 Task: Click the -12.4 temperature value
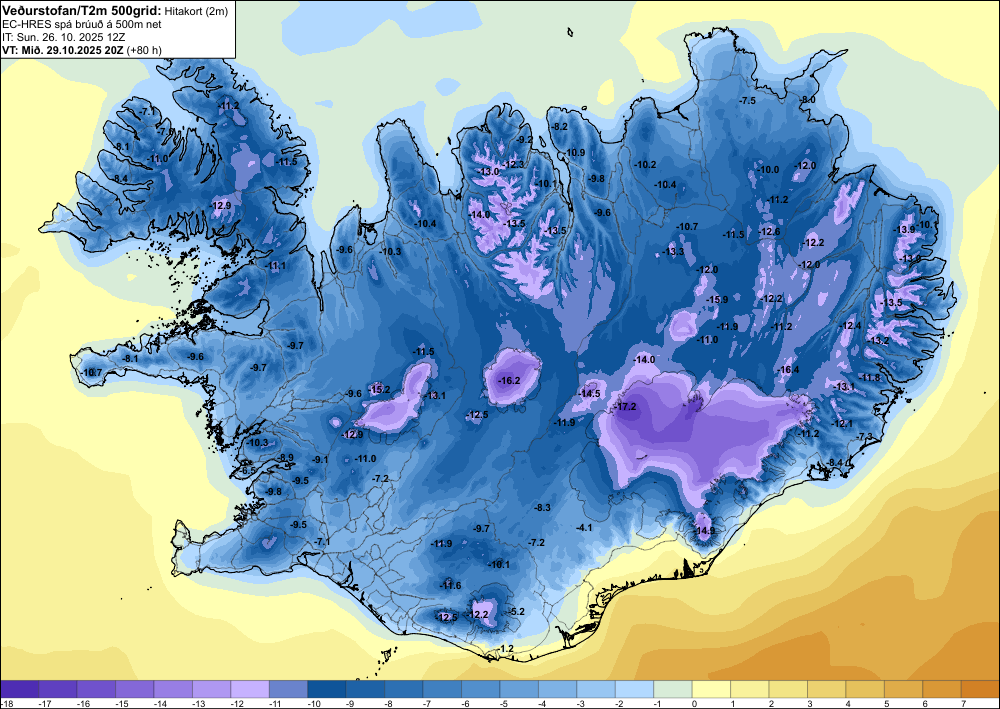point(850,326)
